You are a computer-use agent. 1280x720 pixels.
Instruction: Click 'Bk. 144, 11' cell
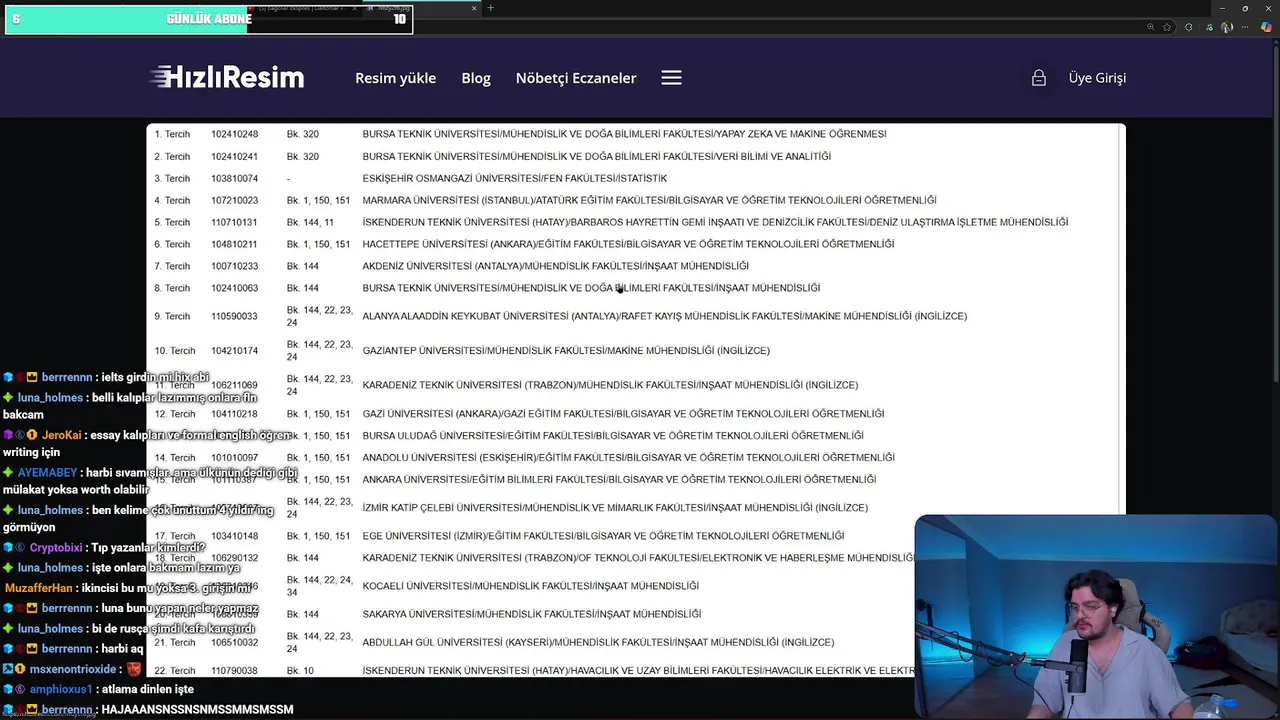point(310,222)
